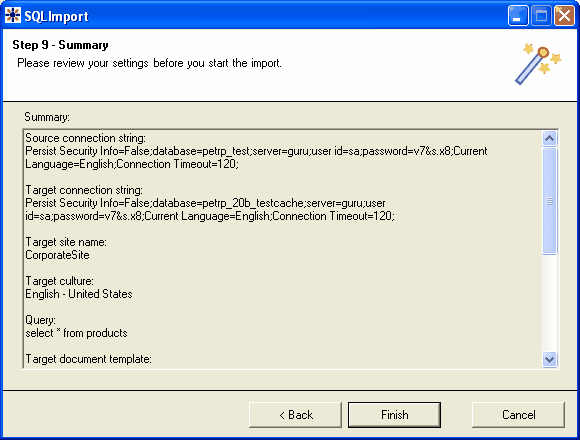This screenshot has height=440, width=580.
Task: Close the SQLImport wizard window
Action: point(564,16)
